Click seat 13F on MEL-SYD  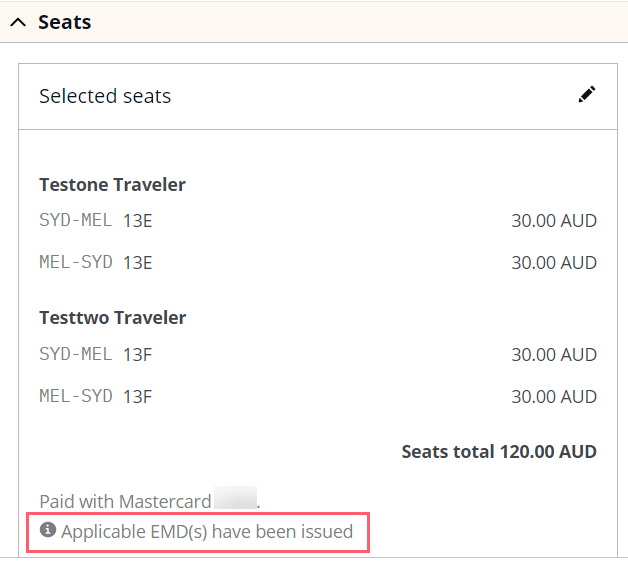point(137,397)
